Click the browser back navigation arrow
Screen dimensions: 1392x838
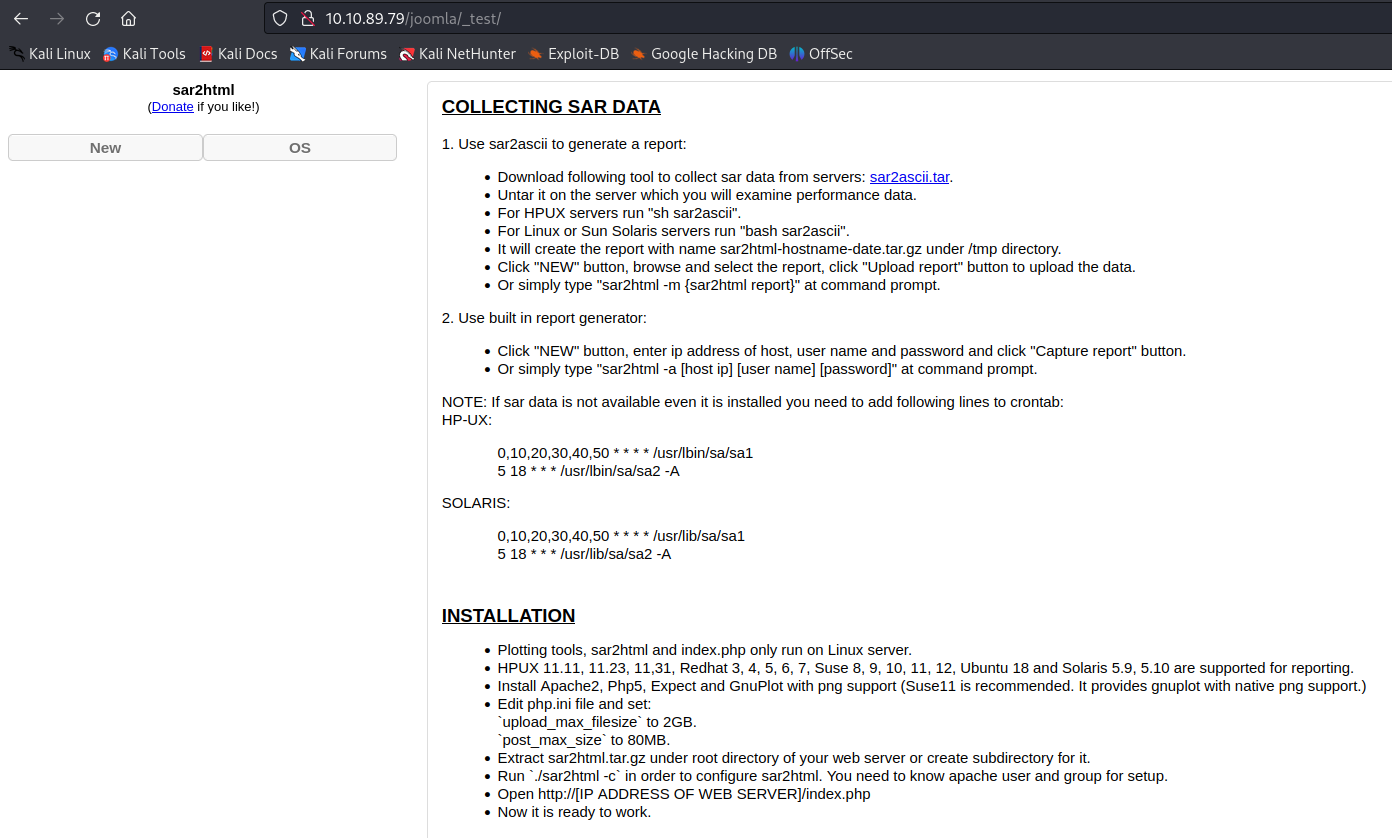tap(20, 18)
